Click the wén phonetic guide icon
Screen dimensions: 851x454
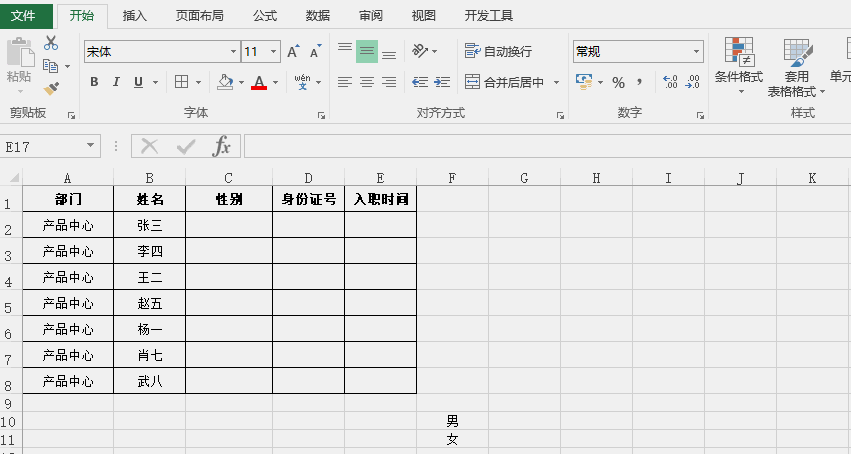[x=302, y=82]
